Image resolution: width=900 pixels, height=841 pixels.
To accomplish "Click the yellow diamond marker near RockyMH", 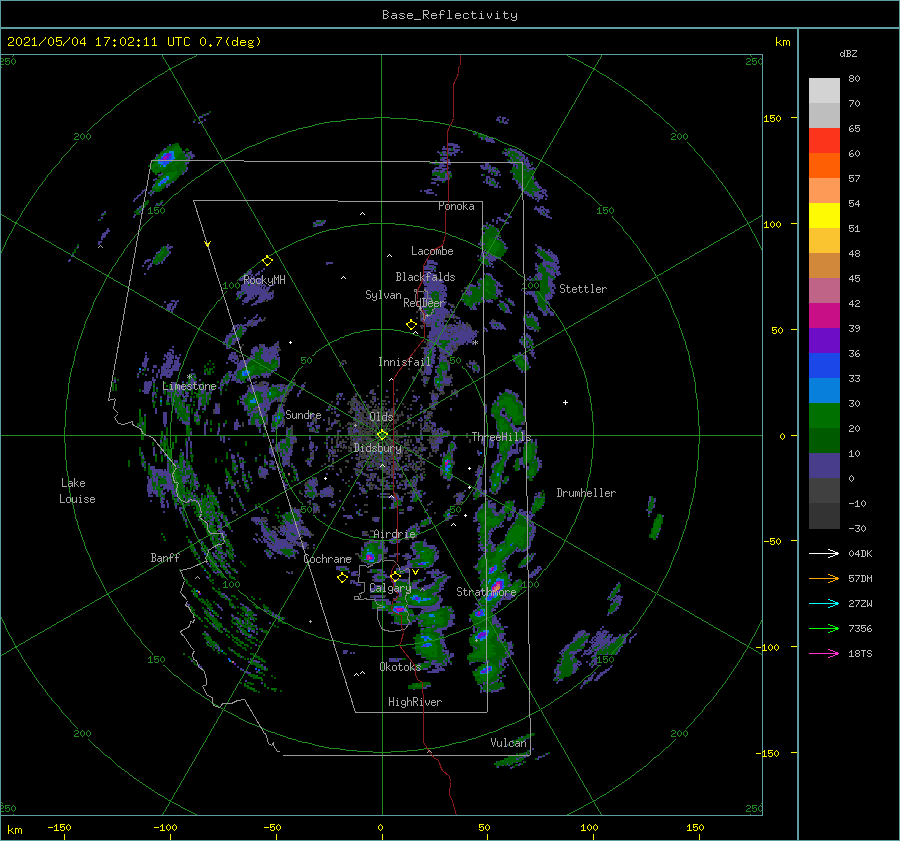I will [267, 261].
